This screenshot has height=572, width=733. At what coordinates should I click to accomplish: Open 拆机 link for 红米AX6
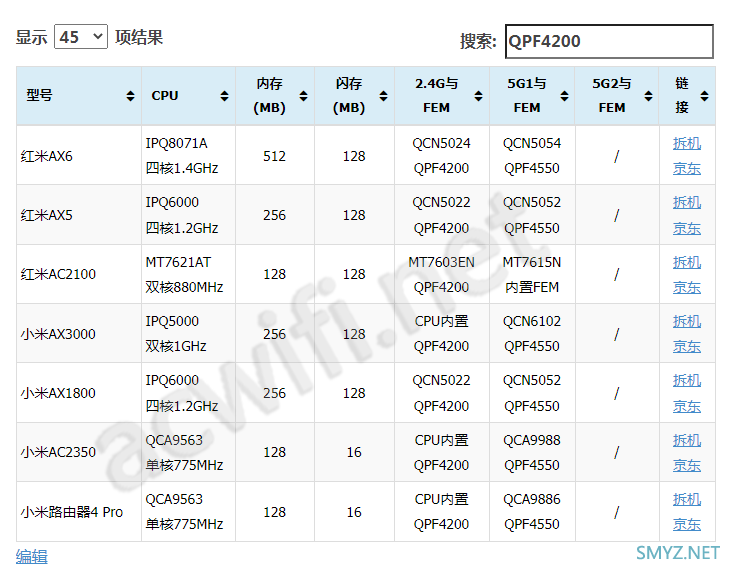point(687,143)
